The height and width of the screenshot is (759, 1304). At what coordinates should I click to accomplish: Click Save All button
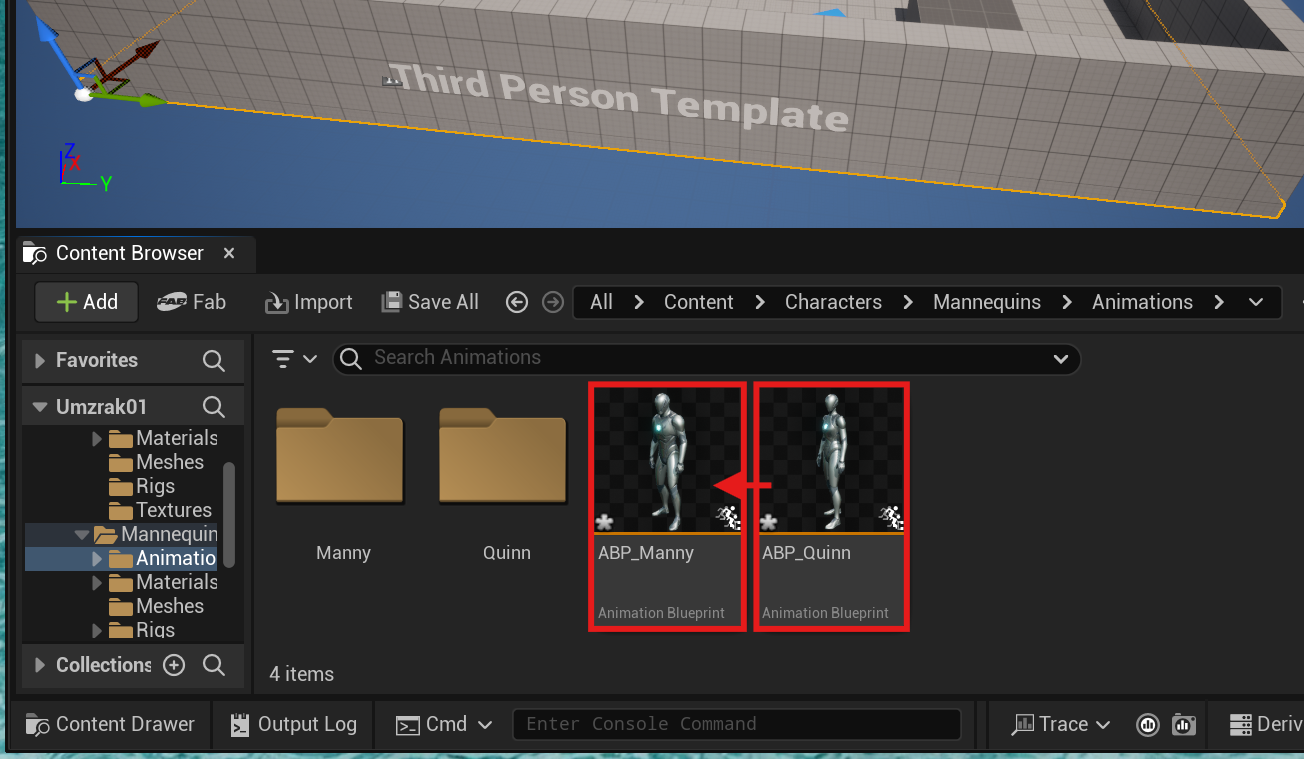click(430, 302)
